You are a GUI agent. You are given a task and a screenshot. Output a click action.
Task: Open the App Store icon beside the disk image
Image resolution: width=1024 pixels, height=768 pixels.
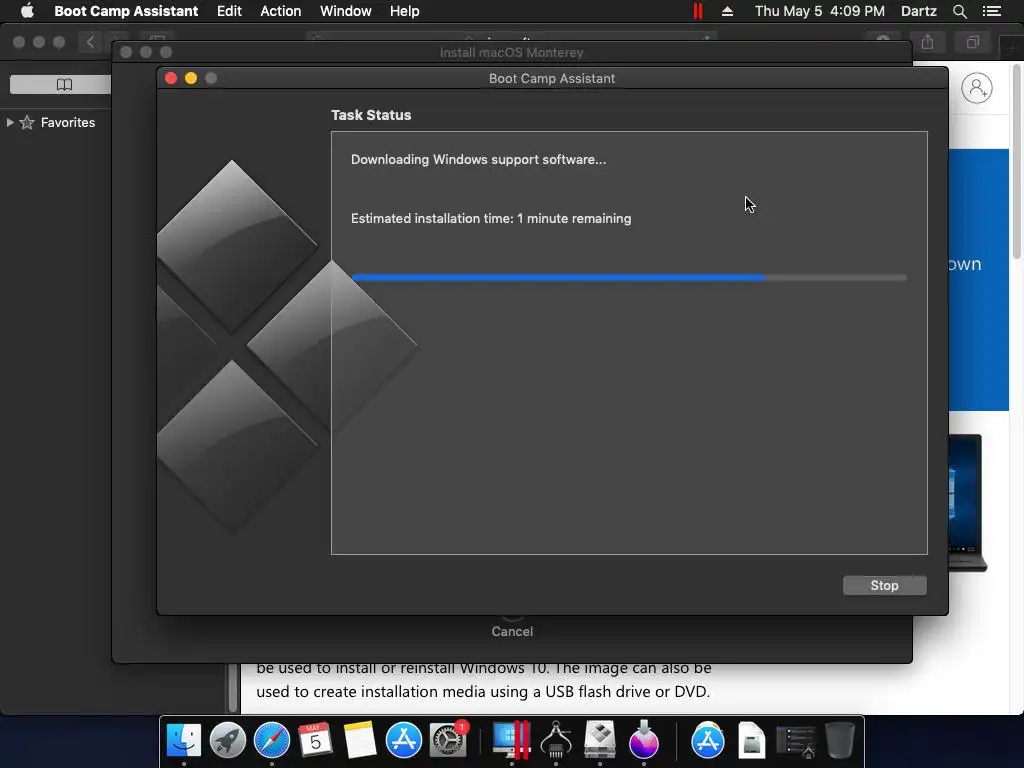tap(708, 740)
